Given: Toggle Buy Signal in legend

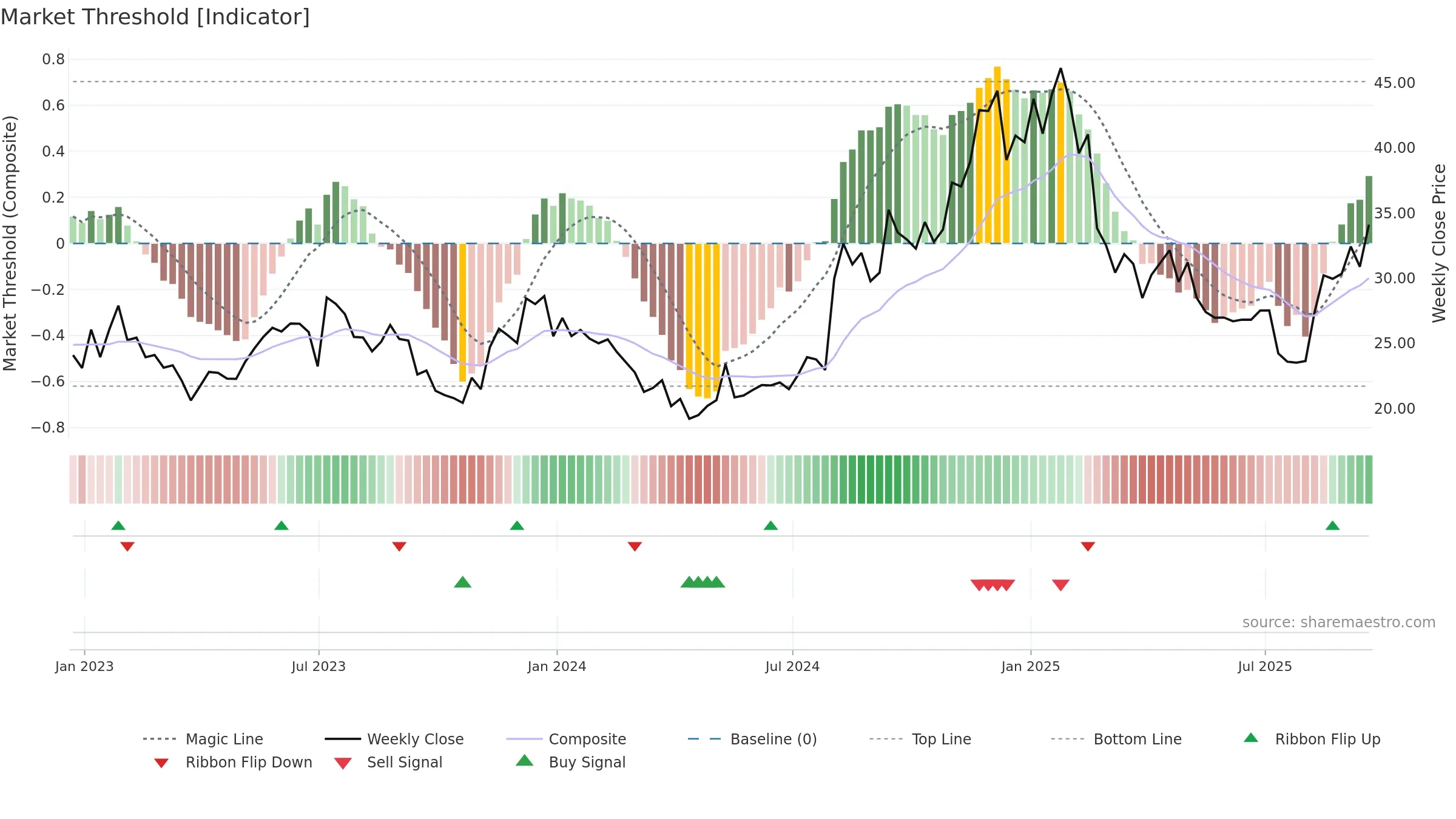Looking at the screenshot, I should (570, 762).
